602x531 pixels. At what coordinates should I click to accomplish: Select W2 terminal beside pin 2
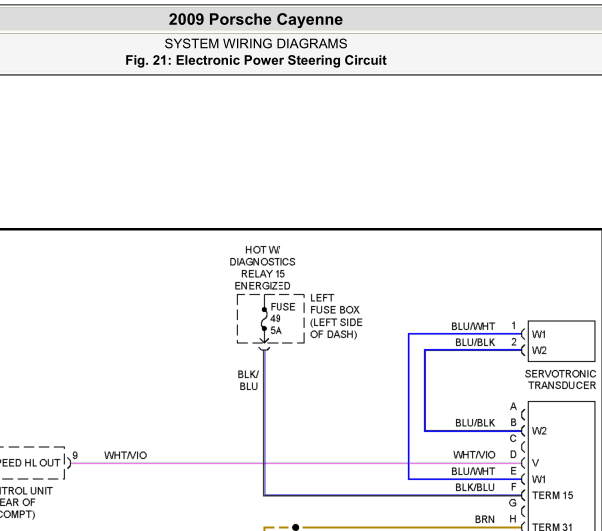tap(539, 351)
